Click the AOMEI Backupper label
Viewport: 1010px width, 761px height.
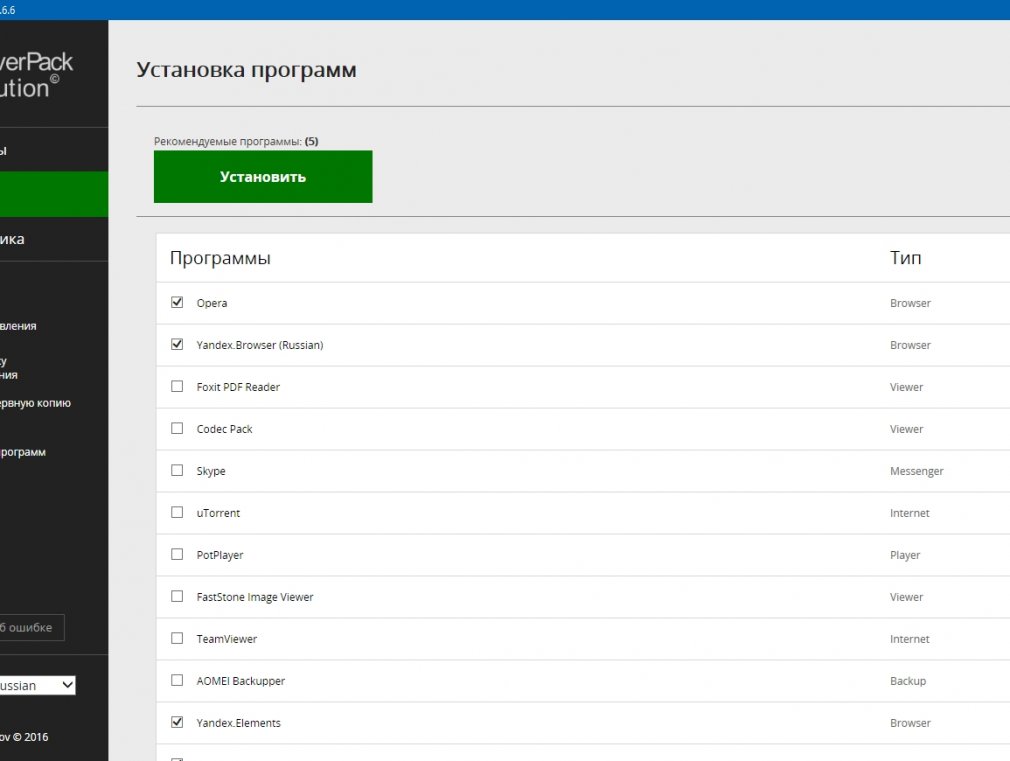click(240, 681)
